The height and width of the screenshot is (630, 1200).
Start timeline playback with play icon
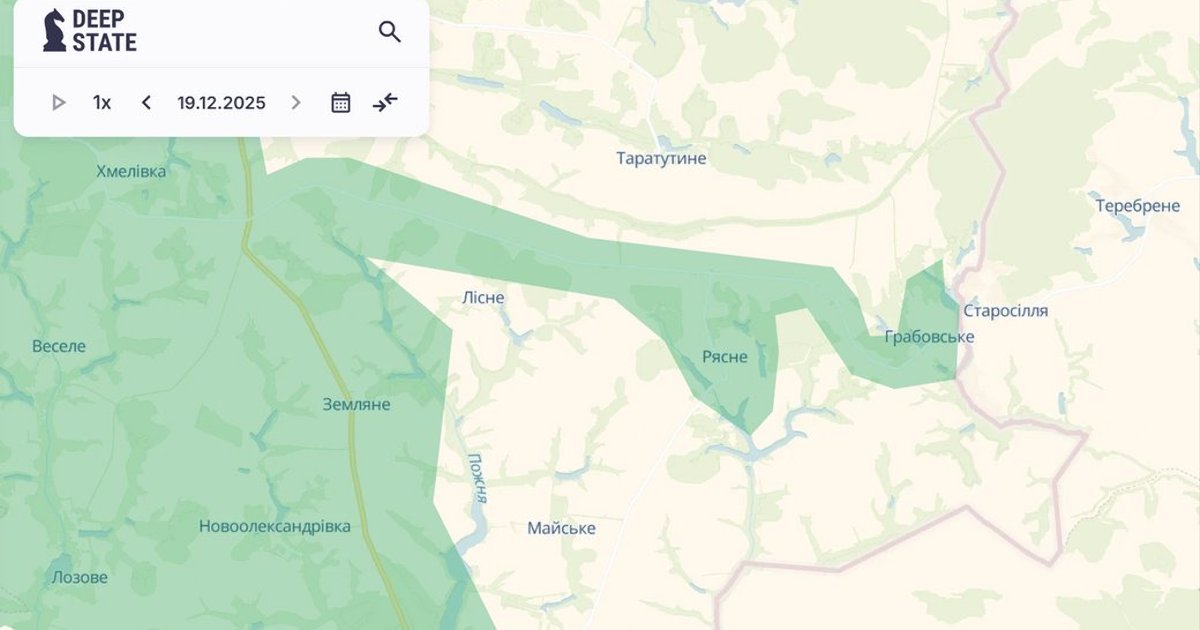(58, 102)
